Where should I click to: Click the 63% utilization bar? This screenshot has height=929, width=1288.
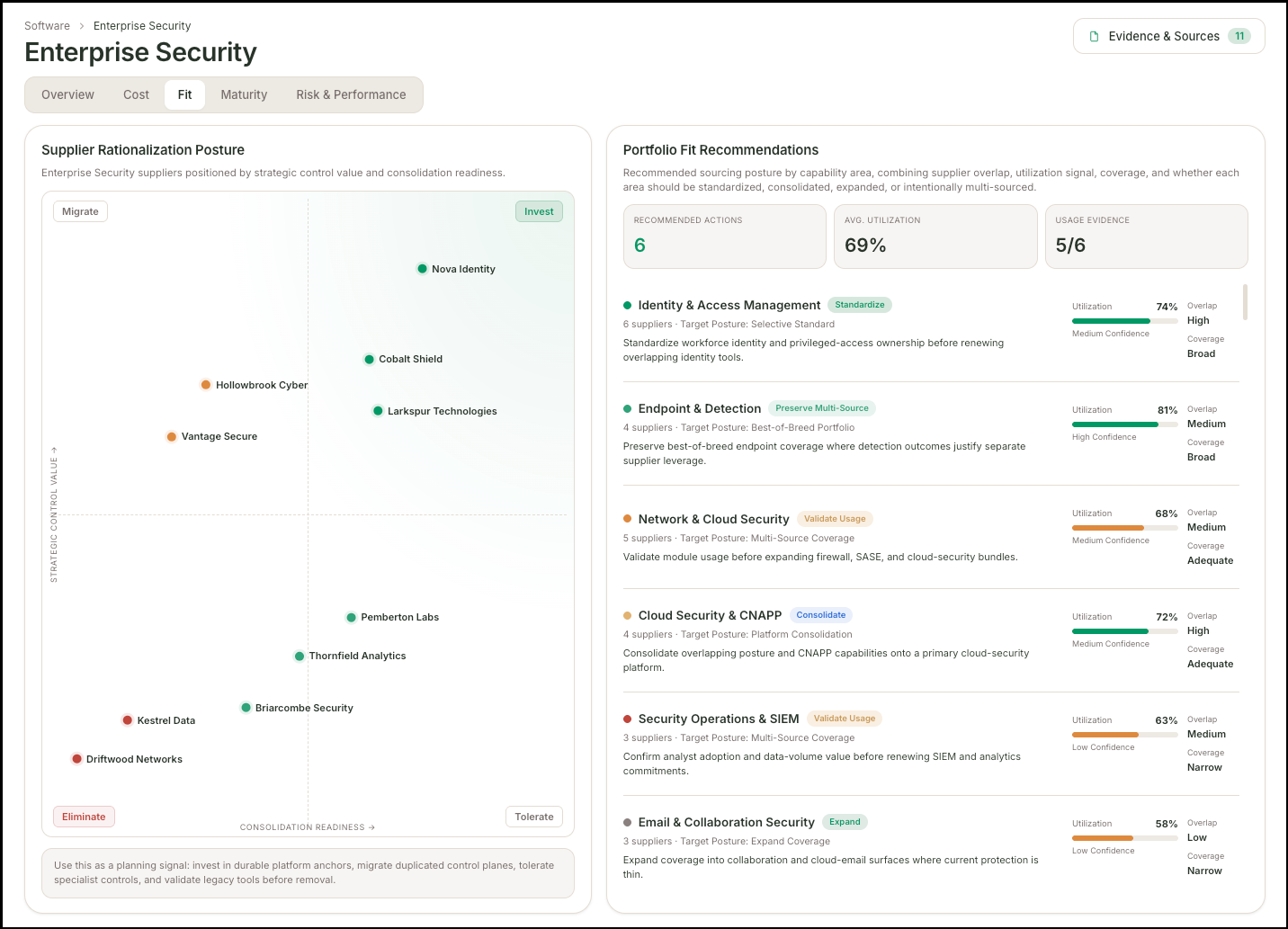pos(1124,735)
